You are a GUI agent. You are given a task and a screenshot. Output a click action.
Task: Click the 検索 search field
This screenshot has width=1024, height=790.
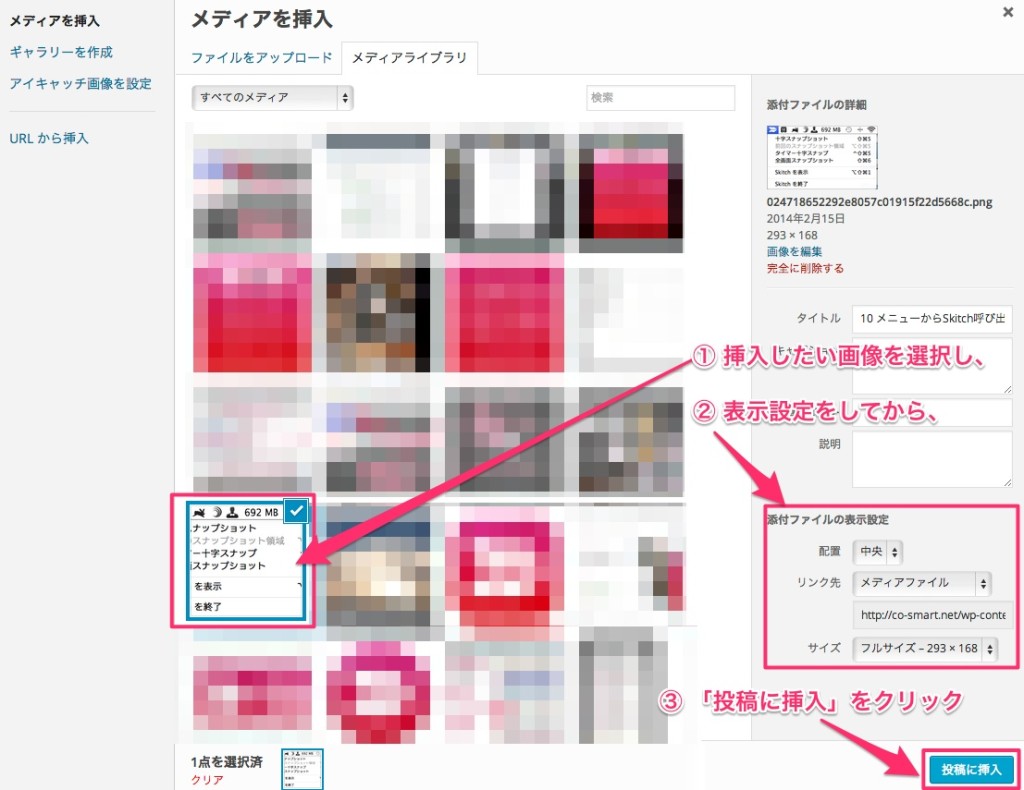click(x=660, y=97)
